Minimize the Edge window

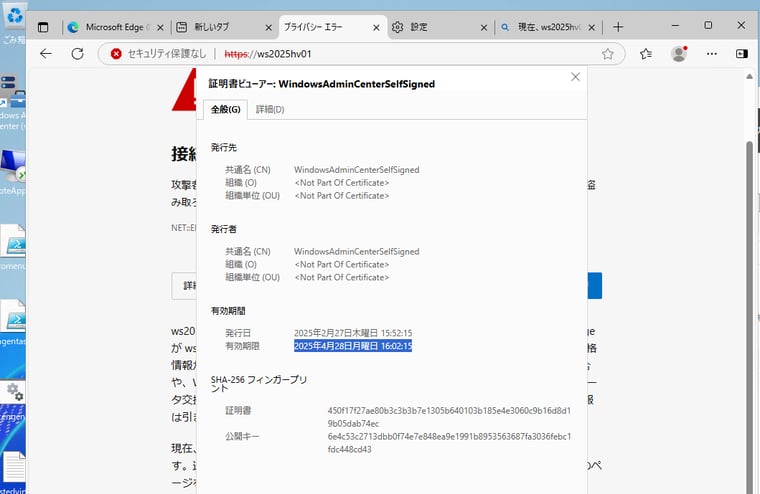coord(675,25)
